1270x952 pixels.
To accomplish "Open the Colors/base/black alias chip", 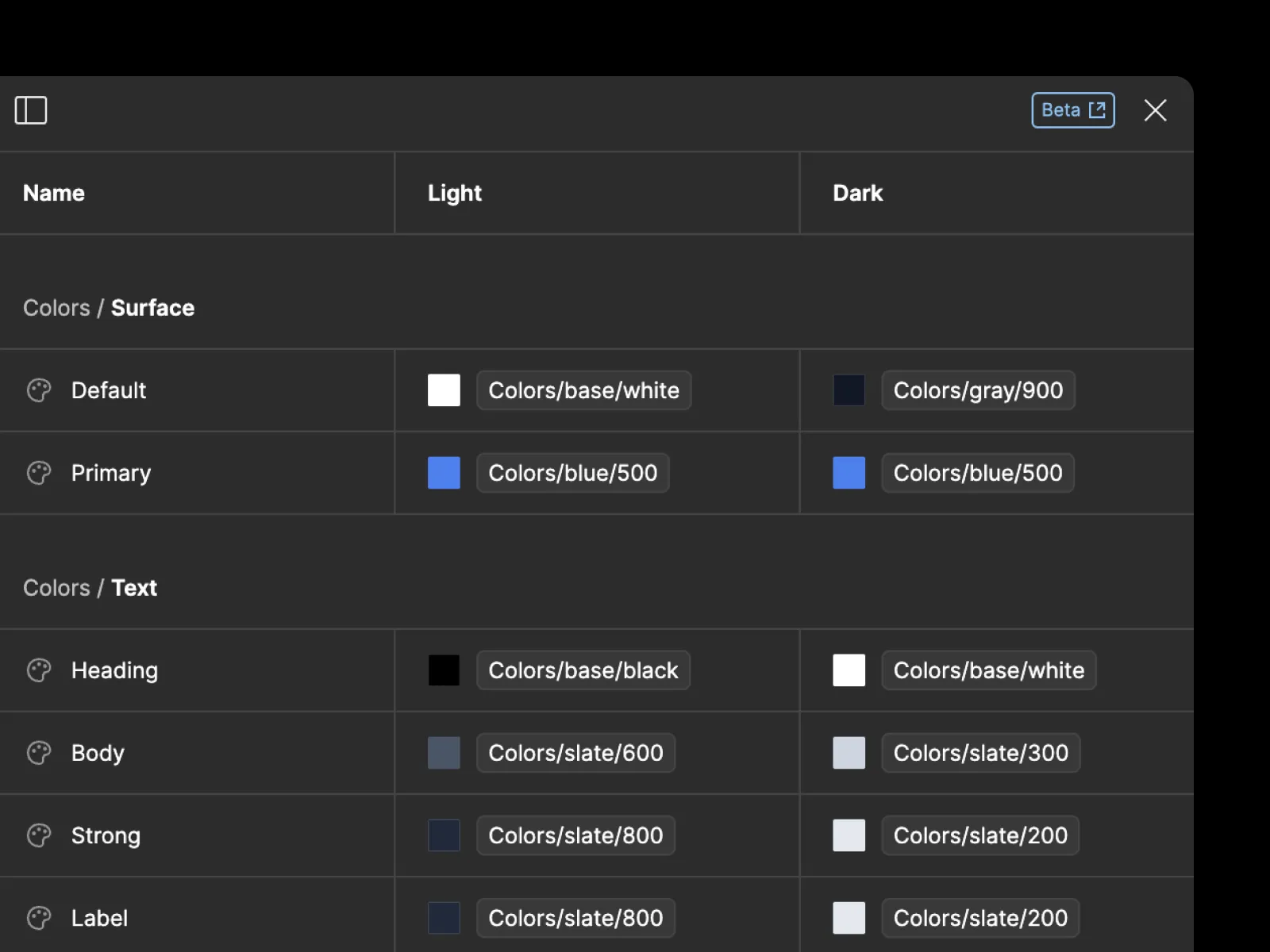I will 583,670.
